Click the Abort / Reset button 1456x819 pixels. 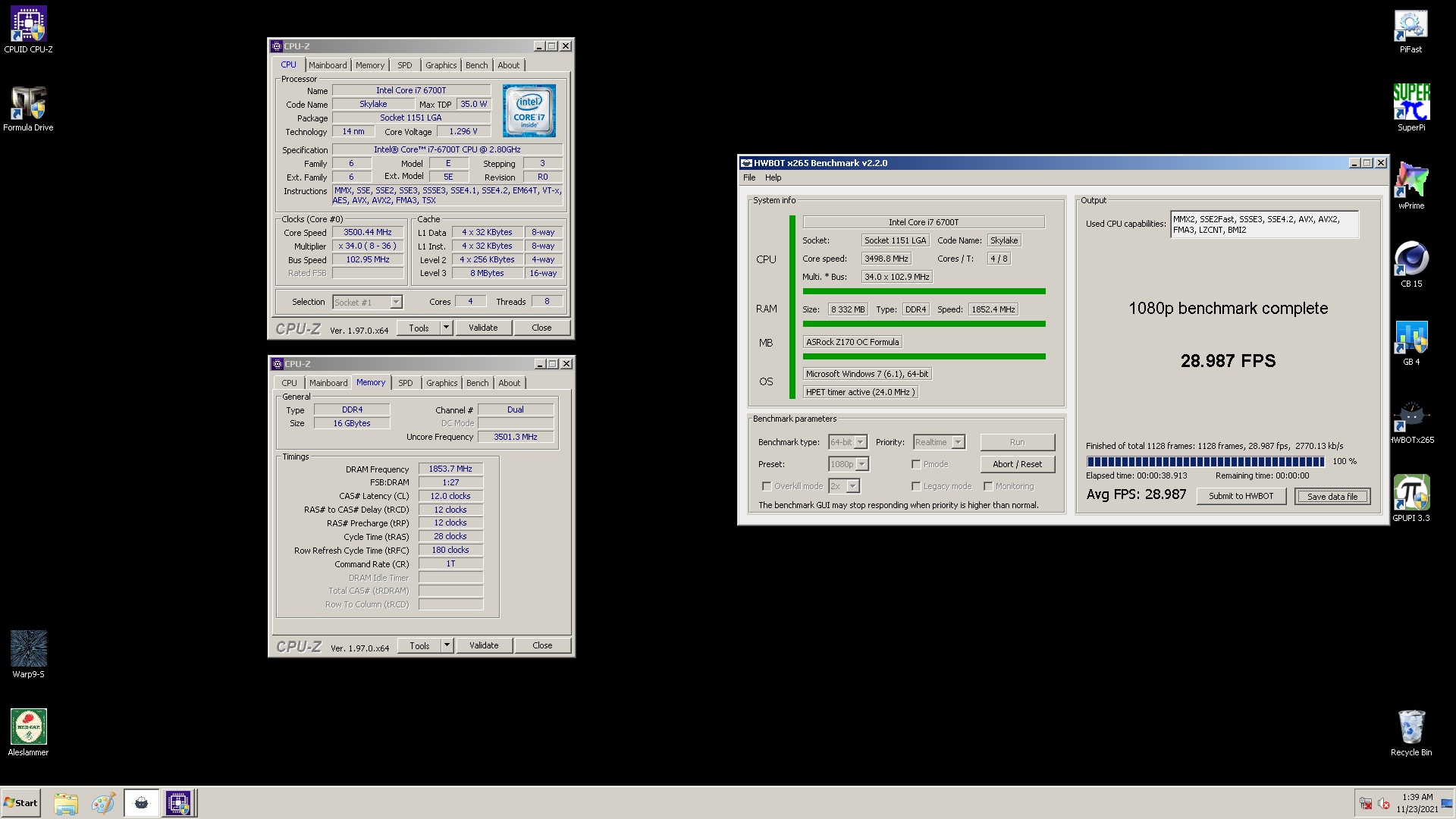1017,464
